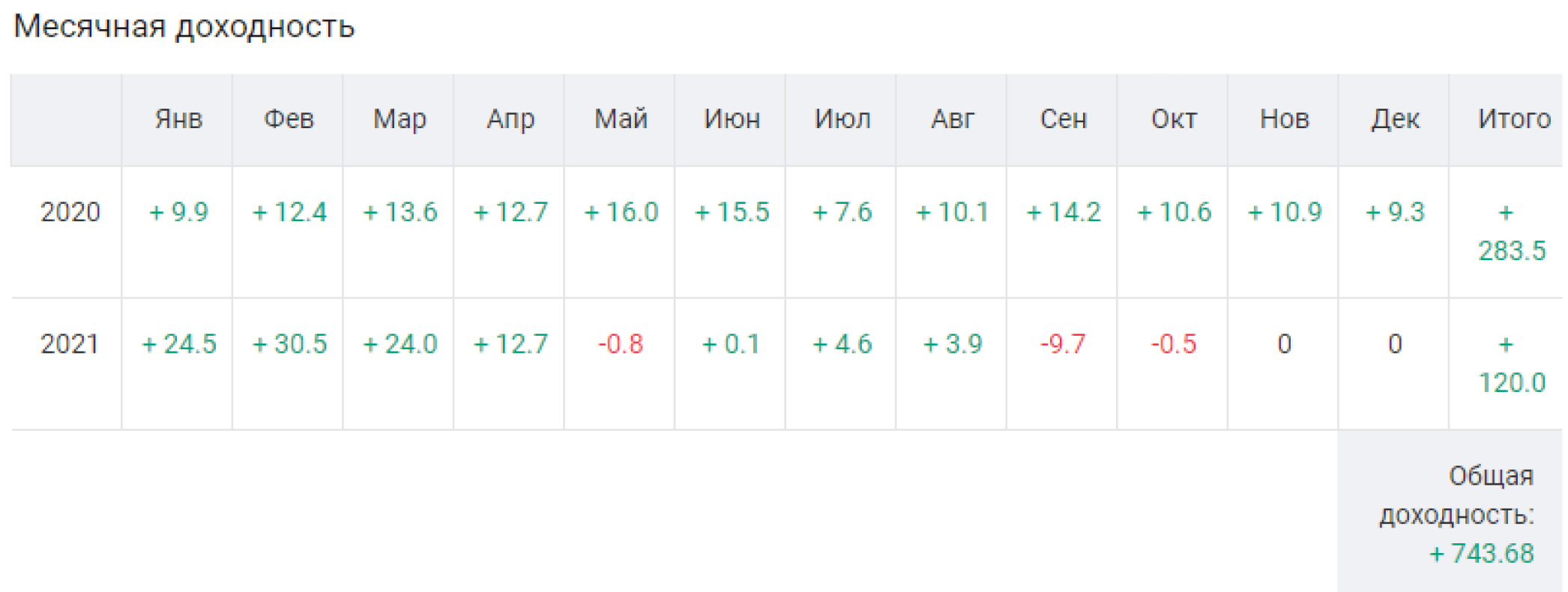The height and width of the screenshot is (592, 1568).
Task: Select the Общая доходность label
Action: (x=1456, y=495)
